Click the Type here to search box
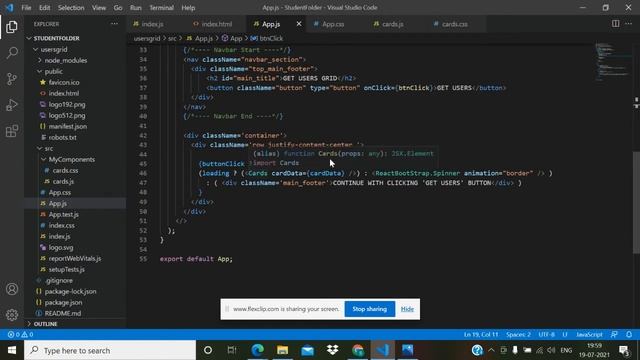Viewport: 640px width, 360px height. tap(110, 350)
